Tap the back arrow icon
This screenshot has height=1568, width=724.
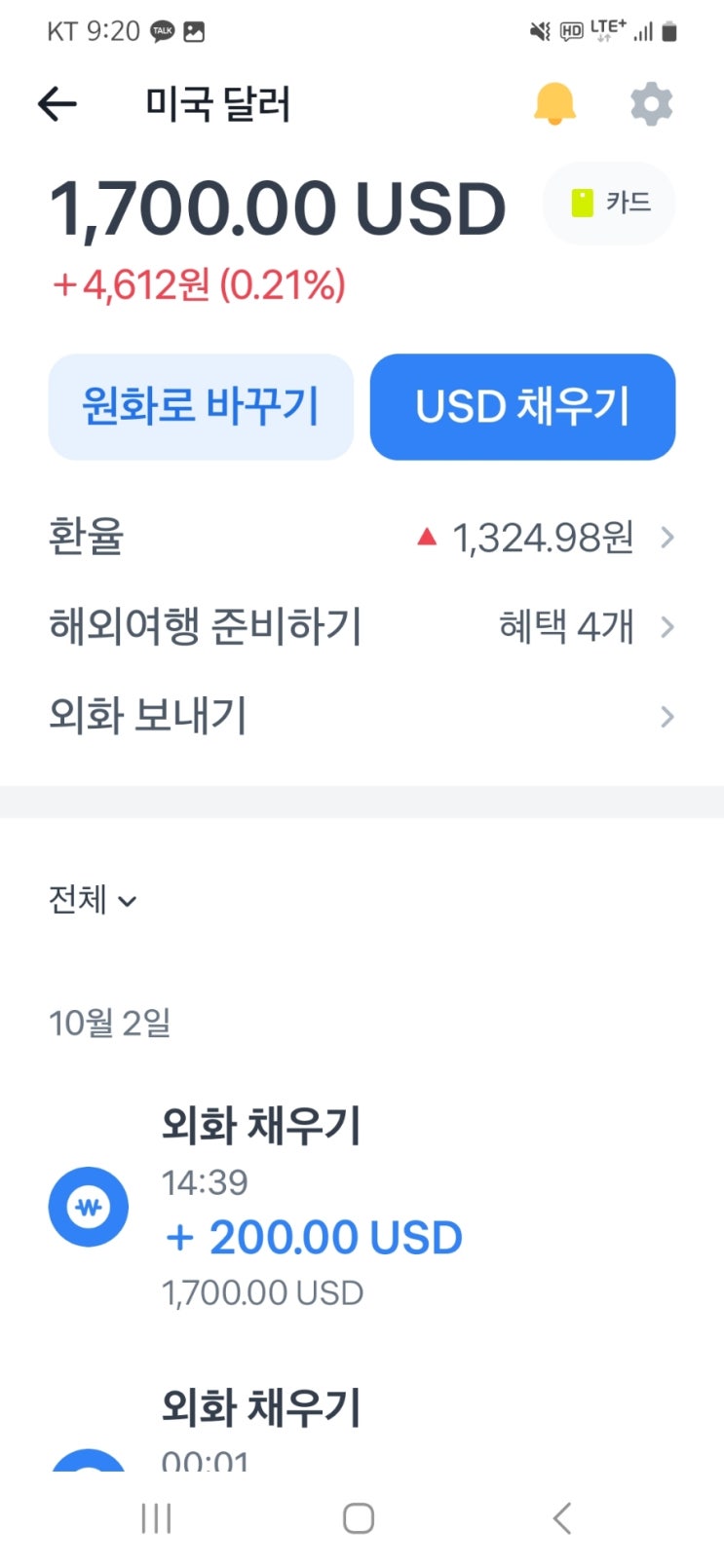click(x=57, y=103)
